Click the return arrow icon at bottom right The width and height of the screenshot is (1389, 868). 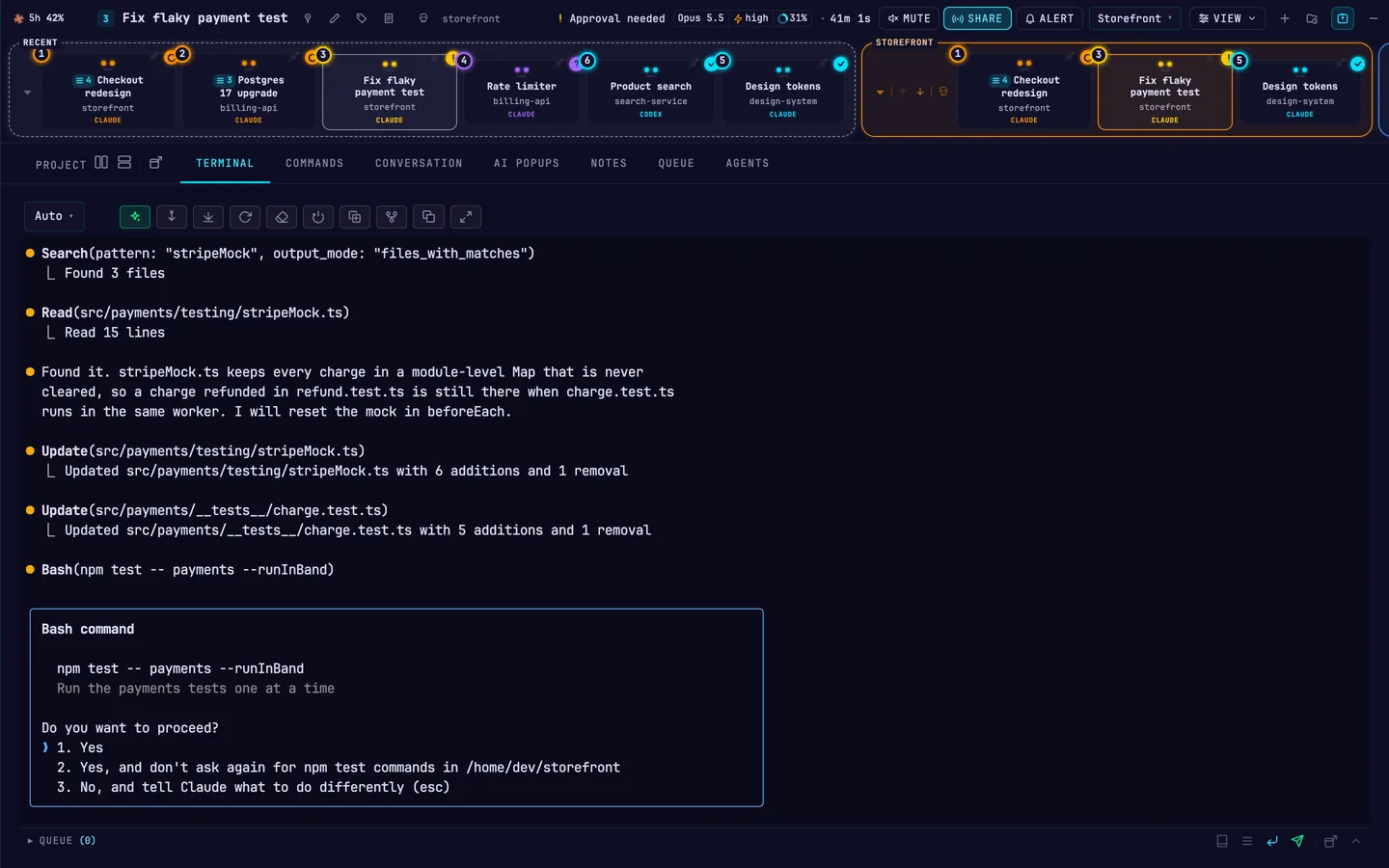click(x=1272, y=841)
